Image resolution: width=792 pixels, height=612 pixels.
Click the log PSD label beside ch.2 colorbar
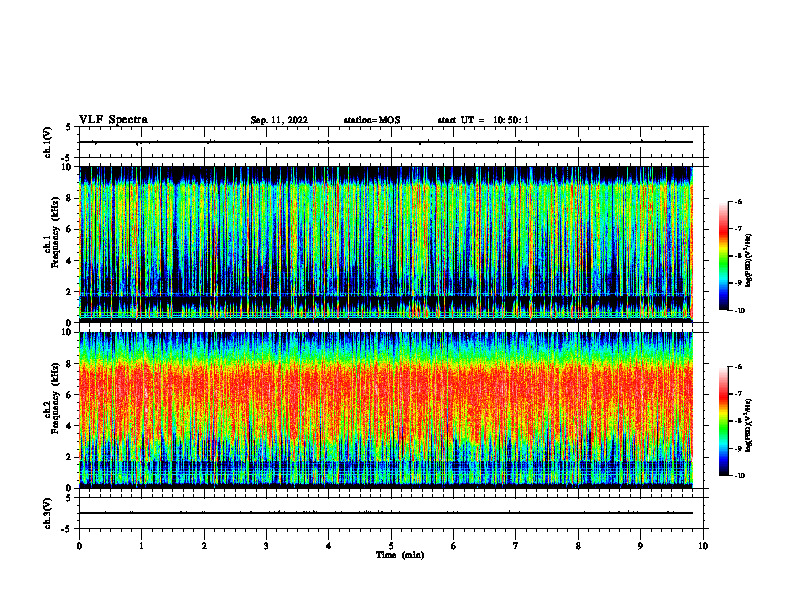[750, 426]
